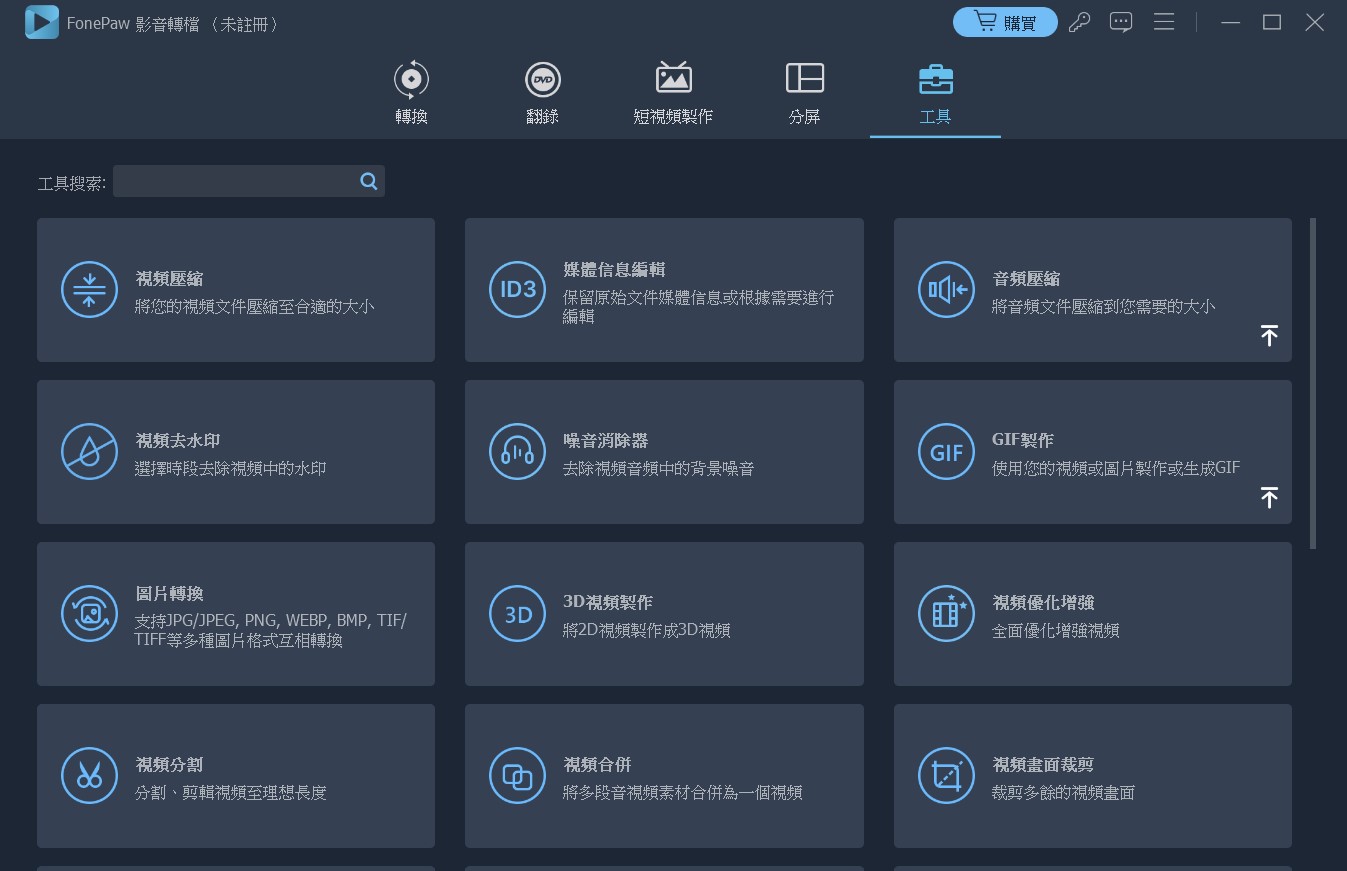Pin the GIF製作 tool to top
1347x871 pixels.
(1269, 497)
